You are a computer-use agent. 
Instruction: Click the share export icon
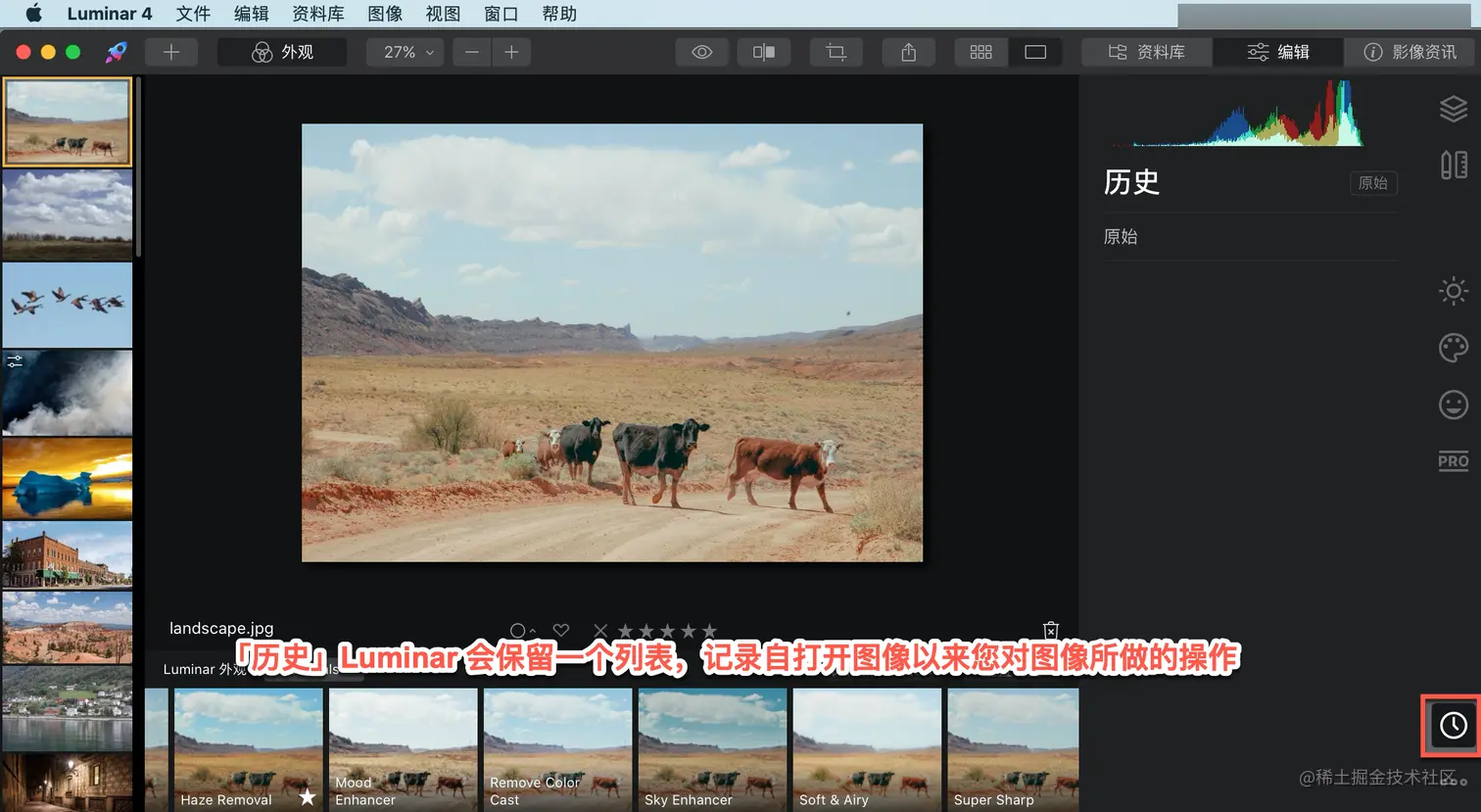(x=909, y=52)
